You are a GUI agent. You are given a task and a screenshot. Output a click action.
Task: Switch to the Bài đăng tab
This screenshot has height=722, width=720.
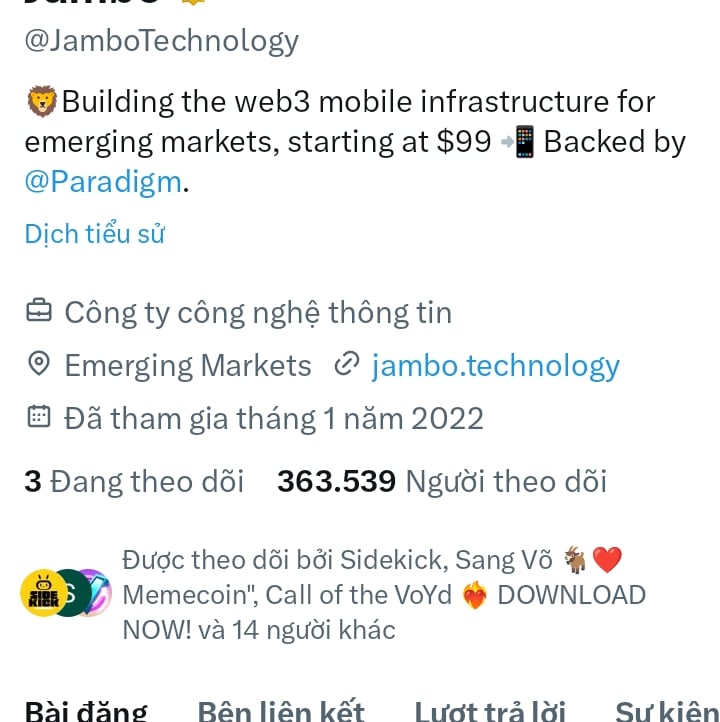86,710
